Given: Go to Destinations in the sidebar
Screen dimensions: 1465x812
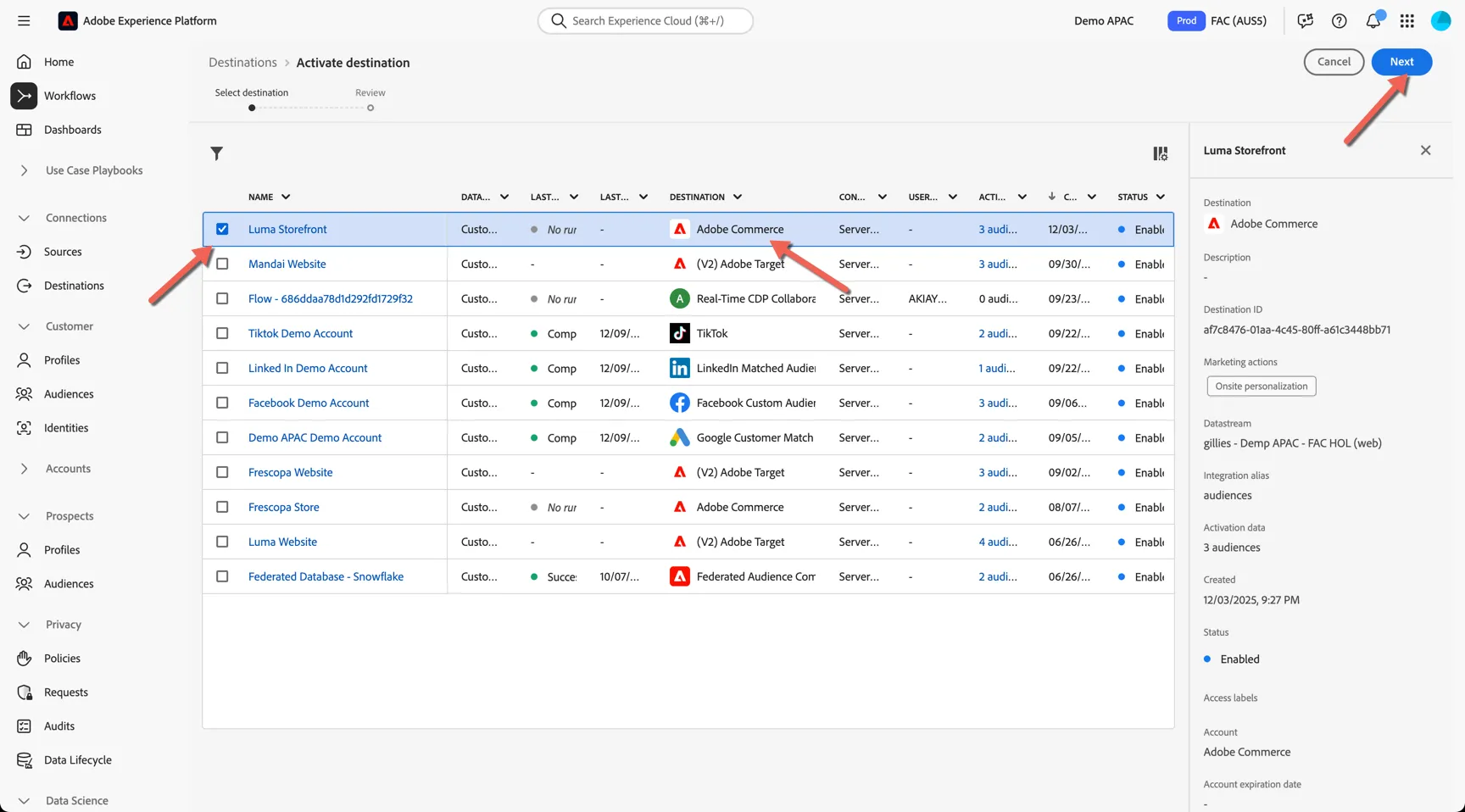Looking at the screenshot, I should click(x=74, y=286).
